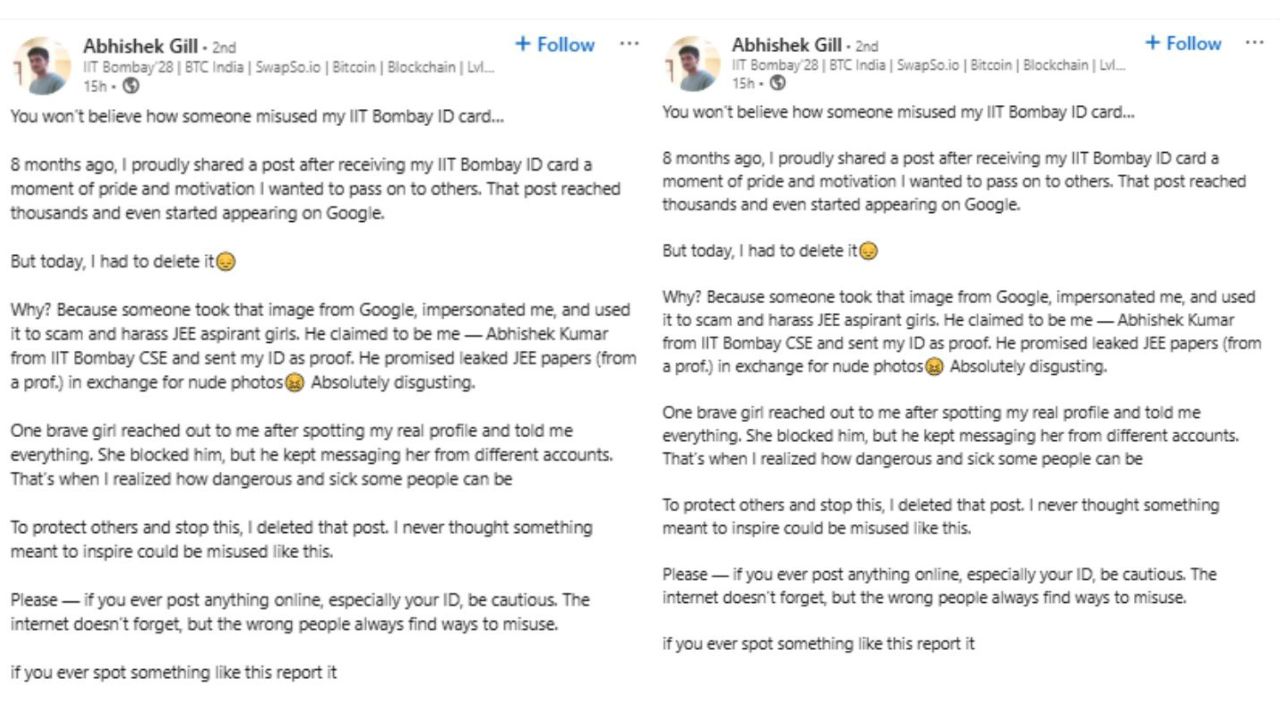Click the 2nd connection badge in right post
The height and width of the screenshot is (720, 1280).
[x=866, y=47]
